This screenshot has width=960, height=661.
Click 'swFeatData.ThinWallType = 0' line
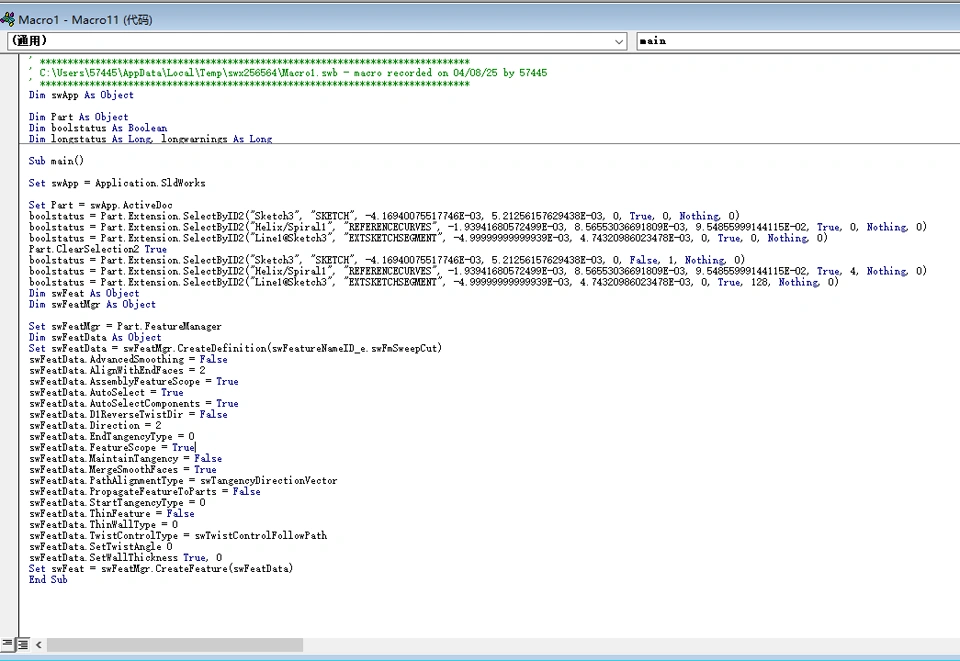(103, 525)
